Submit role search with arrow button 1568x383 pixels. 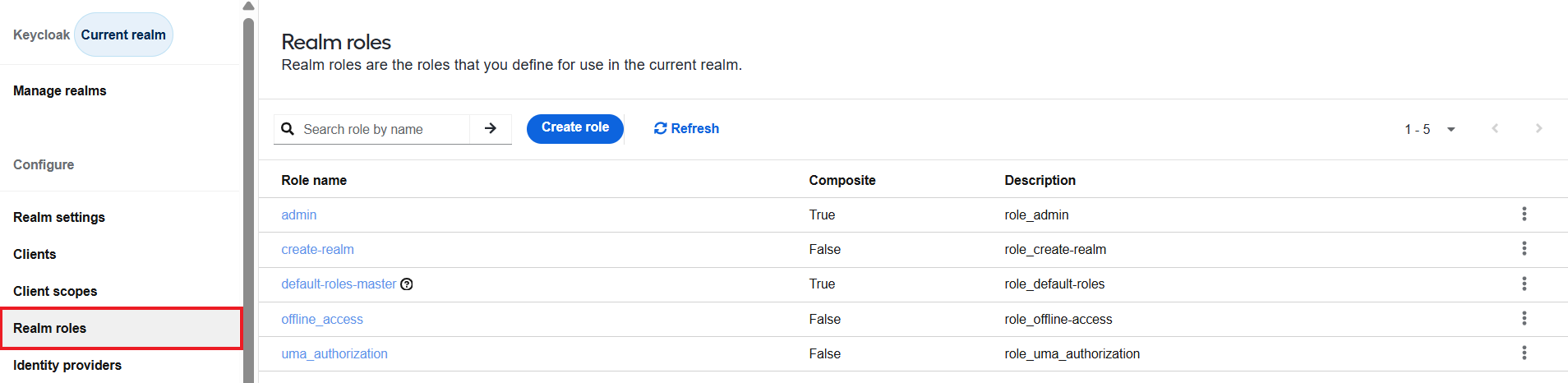(x=491, y=128)
